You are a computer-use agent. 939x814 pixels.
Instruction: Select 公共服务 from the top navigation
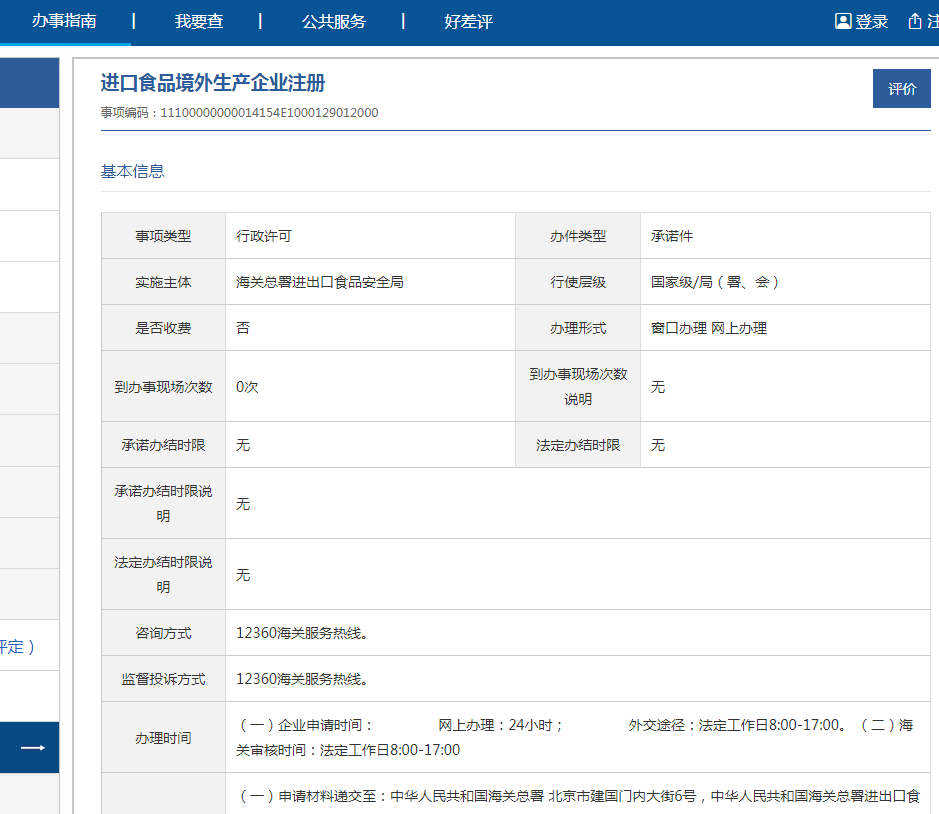click(333, 21)
